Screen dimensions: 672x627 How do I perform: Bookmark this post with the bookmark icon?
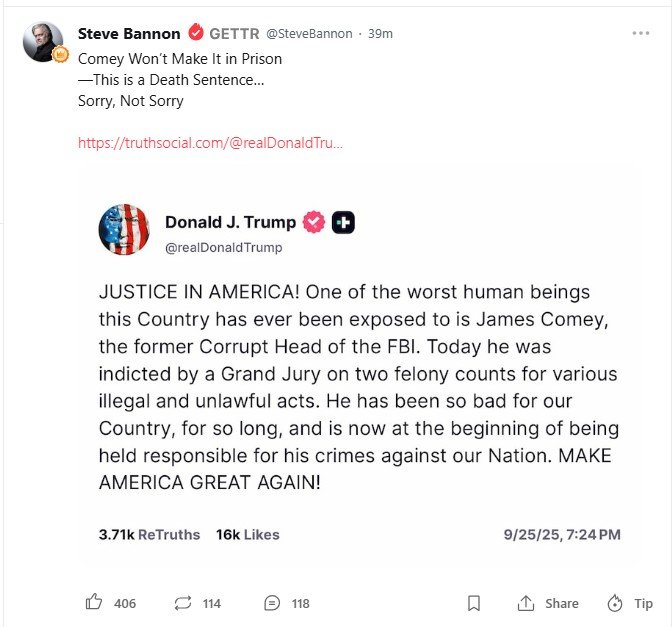tap(474, 603)
